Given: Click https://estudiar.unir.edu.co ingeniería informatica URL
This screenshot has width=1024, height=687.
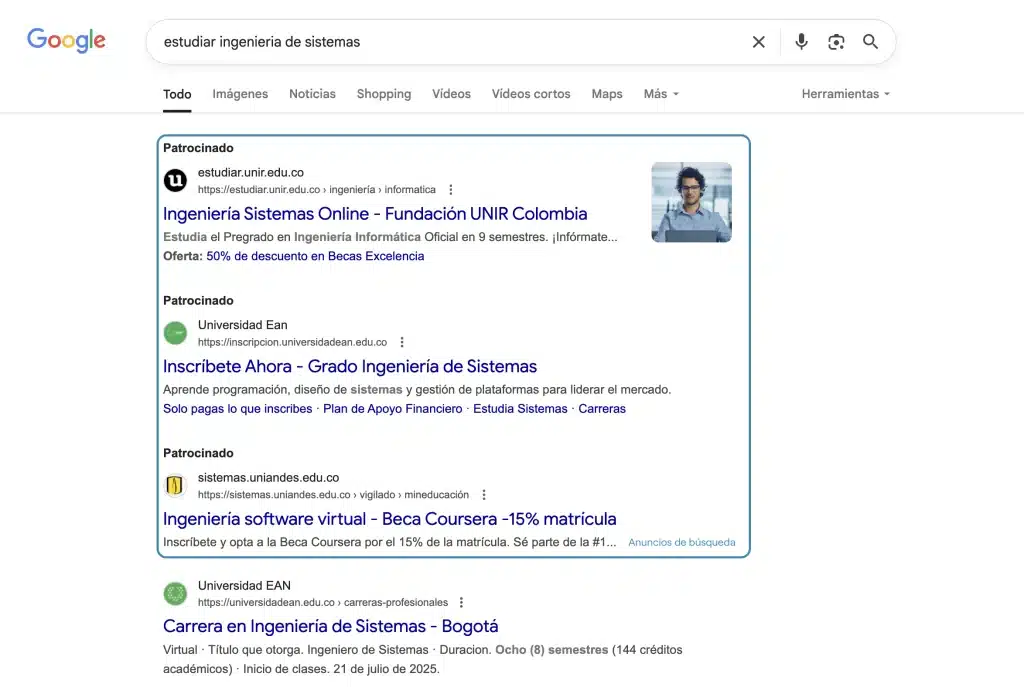Looking at the screenshot, I should click(317, 189).
